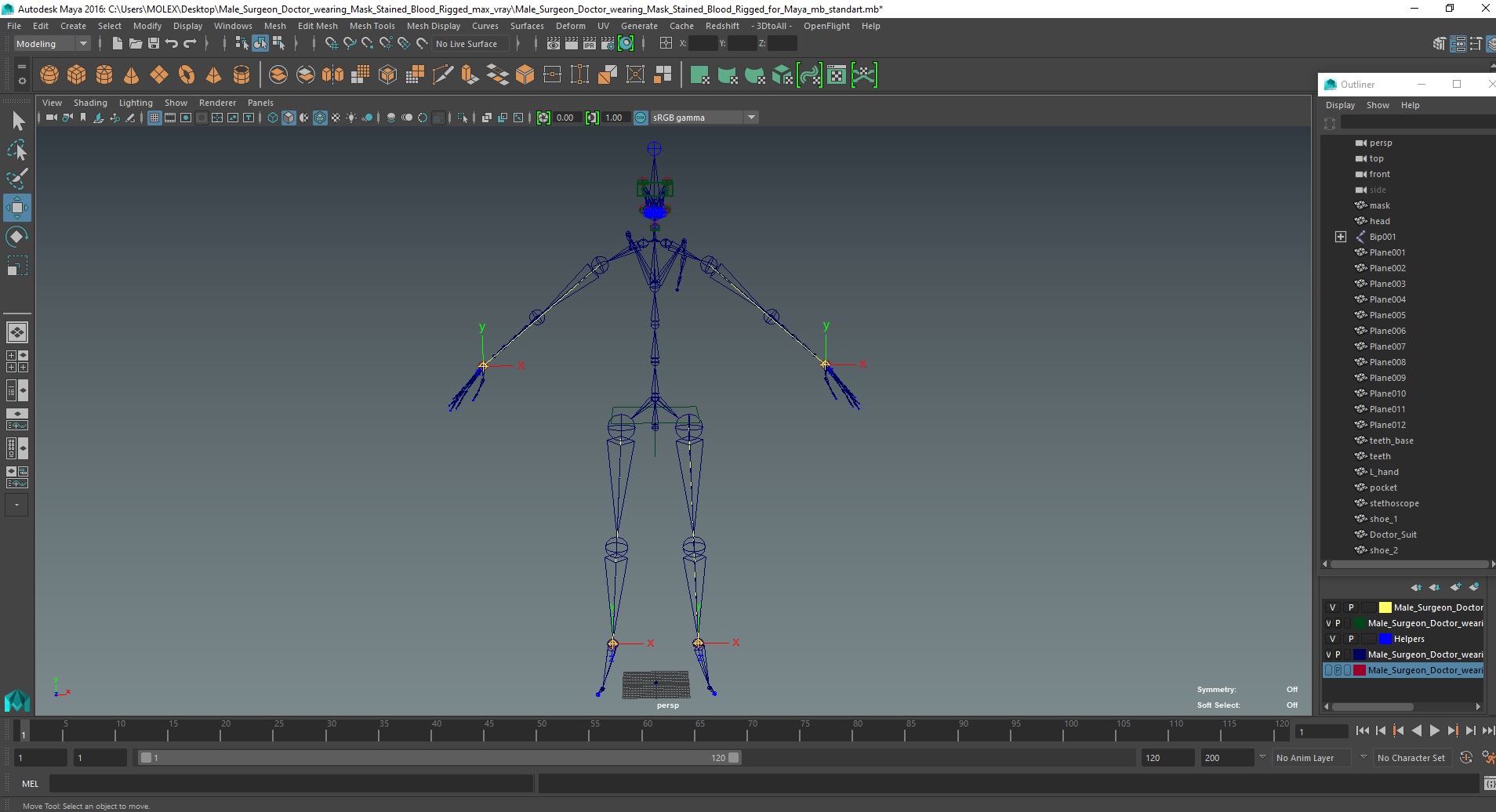Create a polygon torus from the shelf

point(187,75)
